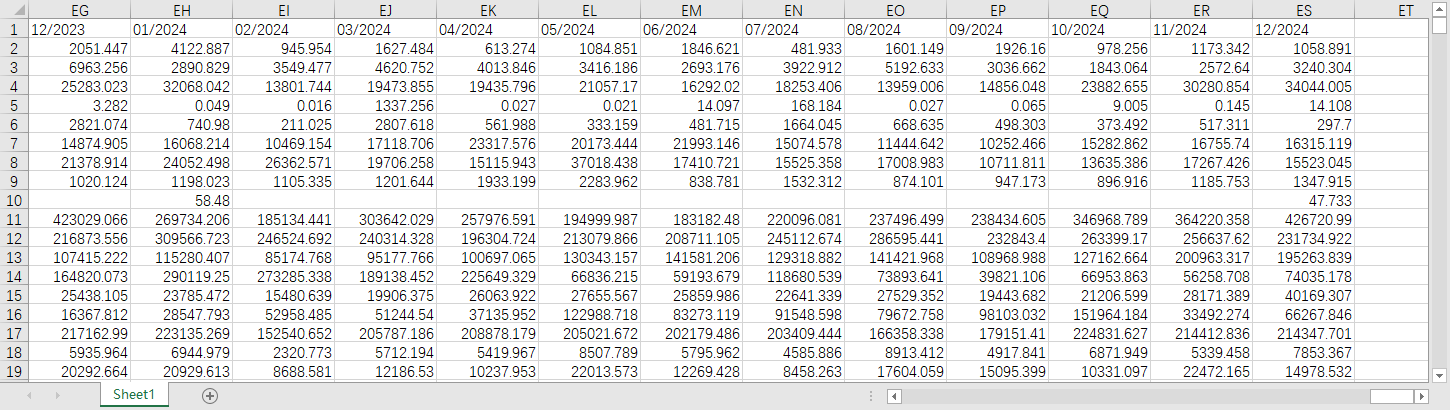Select cell with 12/2024 header

(1303, 29)
